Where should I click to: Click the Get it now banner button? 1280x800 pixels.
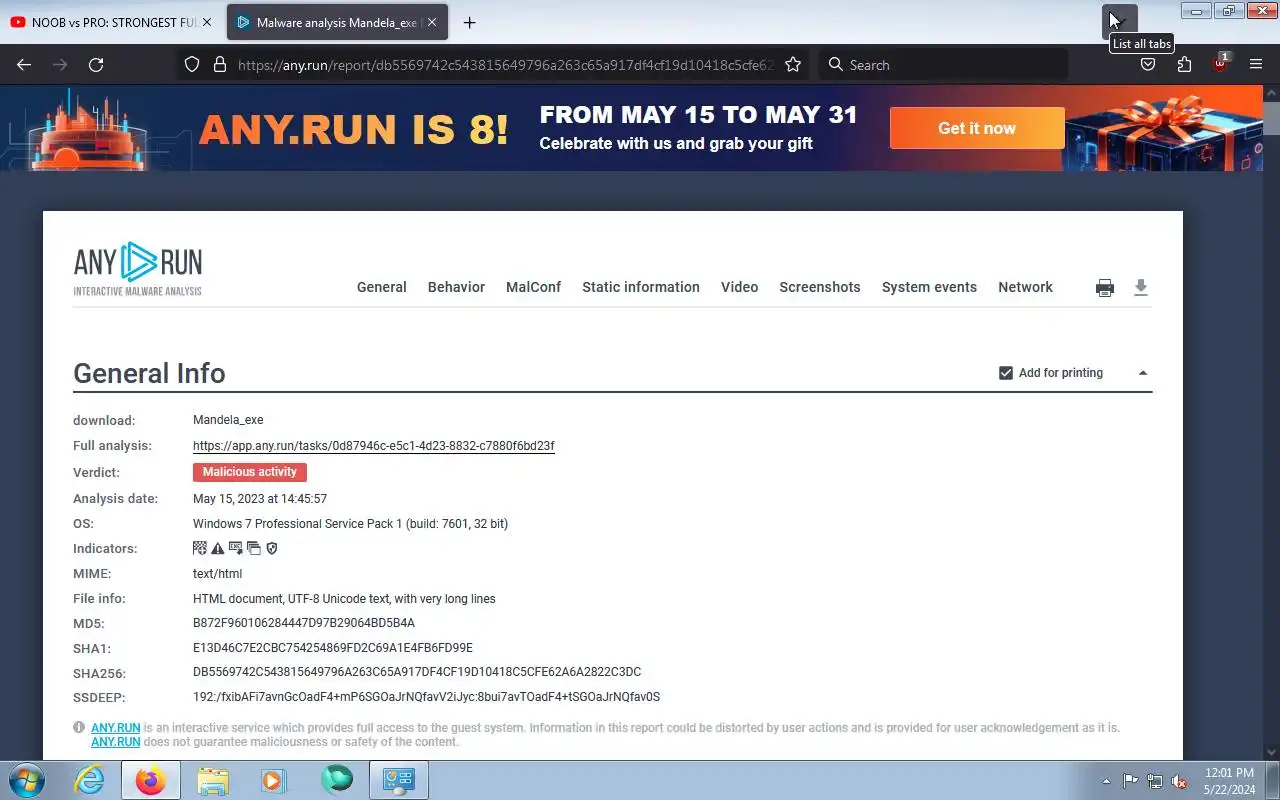[x=977, y=128]
